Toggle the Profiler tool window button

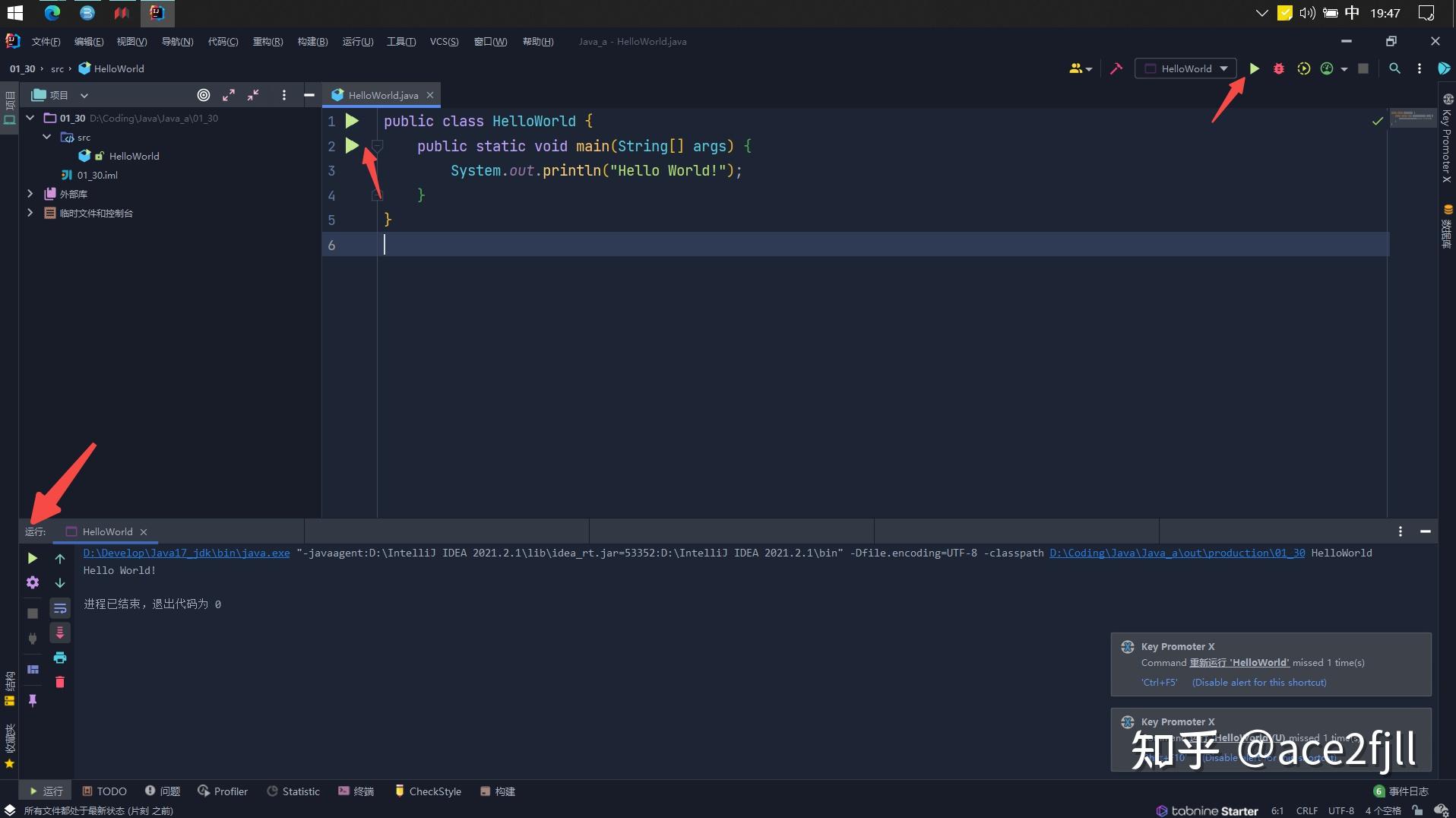[223, 791]
